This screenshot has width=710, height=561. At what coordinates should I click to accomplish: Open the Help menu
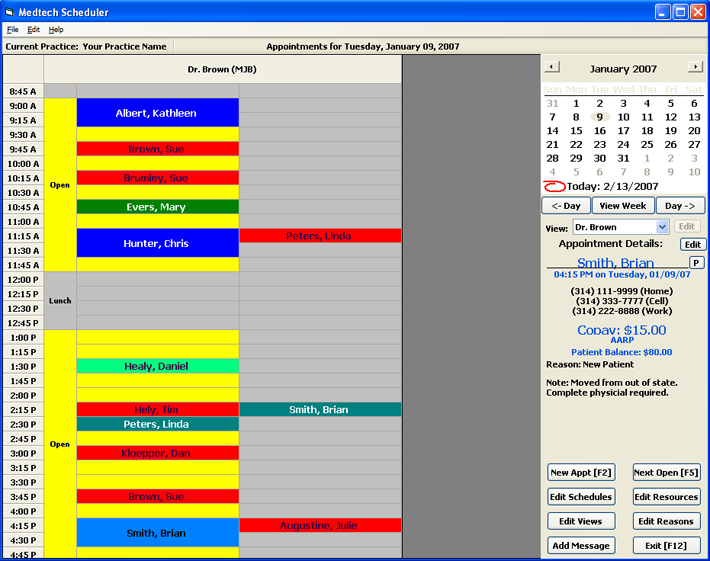56,29
